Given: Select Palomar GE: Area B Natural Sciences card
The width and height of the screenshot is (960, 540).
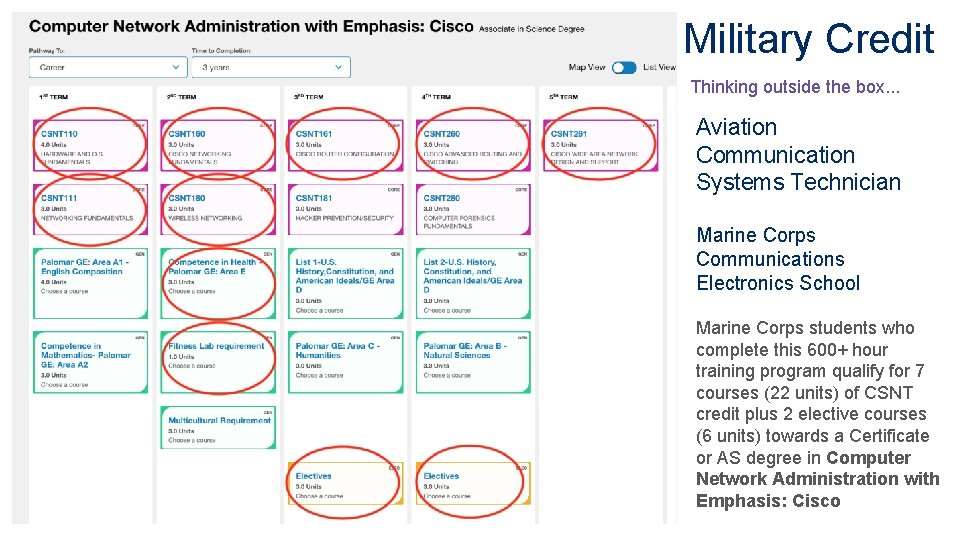Looking at the screenshot, I should pyautogui.click(x=473, y=362).
